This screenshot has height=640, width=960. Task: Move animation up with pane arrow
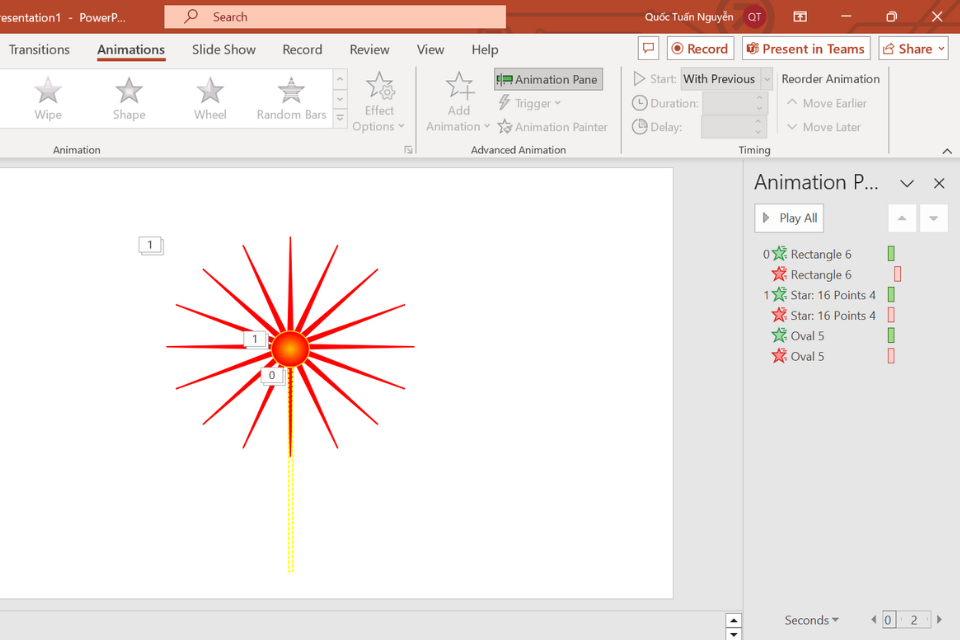click(x=902, y=218)
